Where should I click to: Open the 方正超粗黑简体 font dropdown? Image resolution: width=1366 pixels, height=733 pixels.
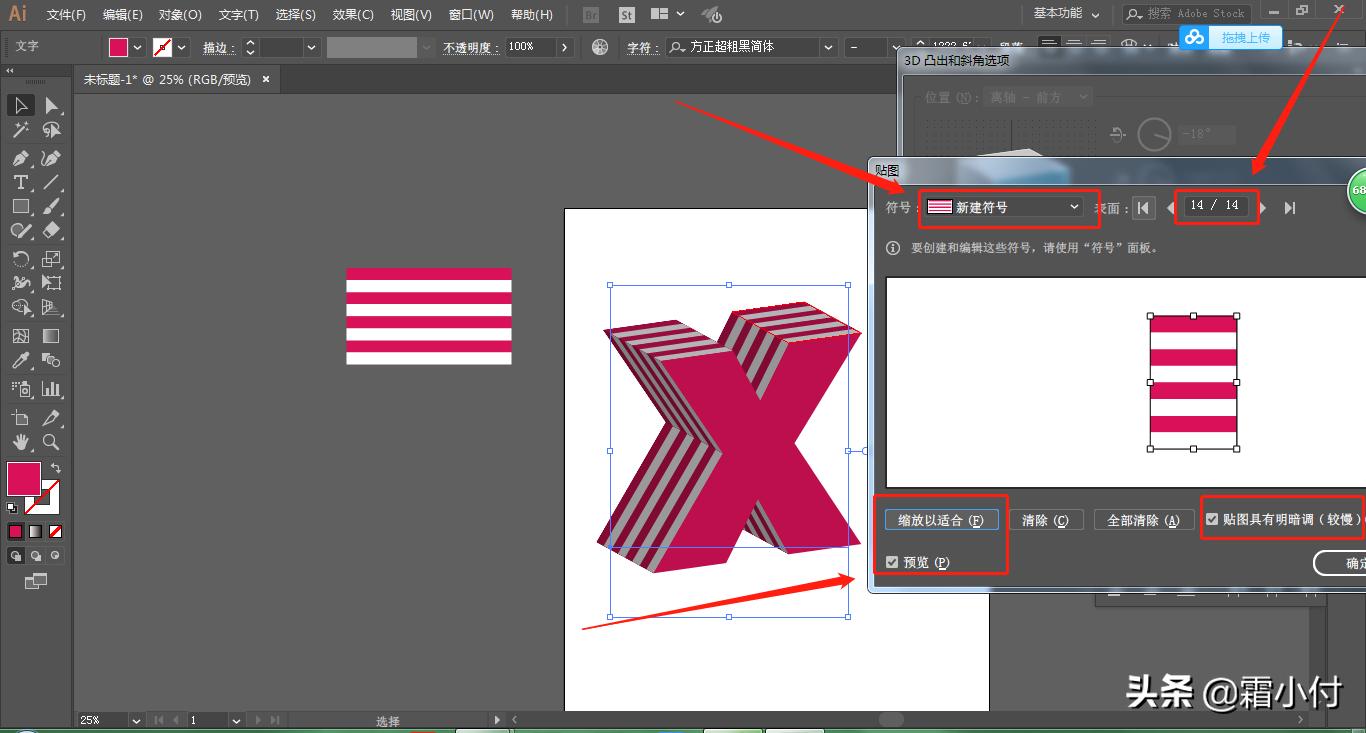(828, 46)
